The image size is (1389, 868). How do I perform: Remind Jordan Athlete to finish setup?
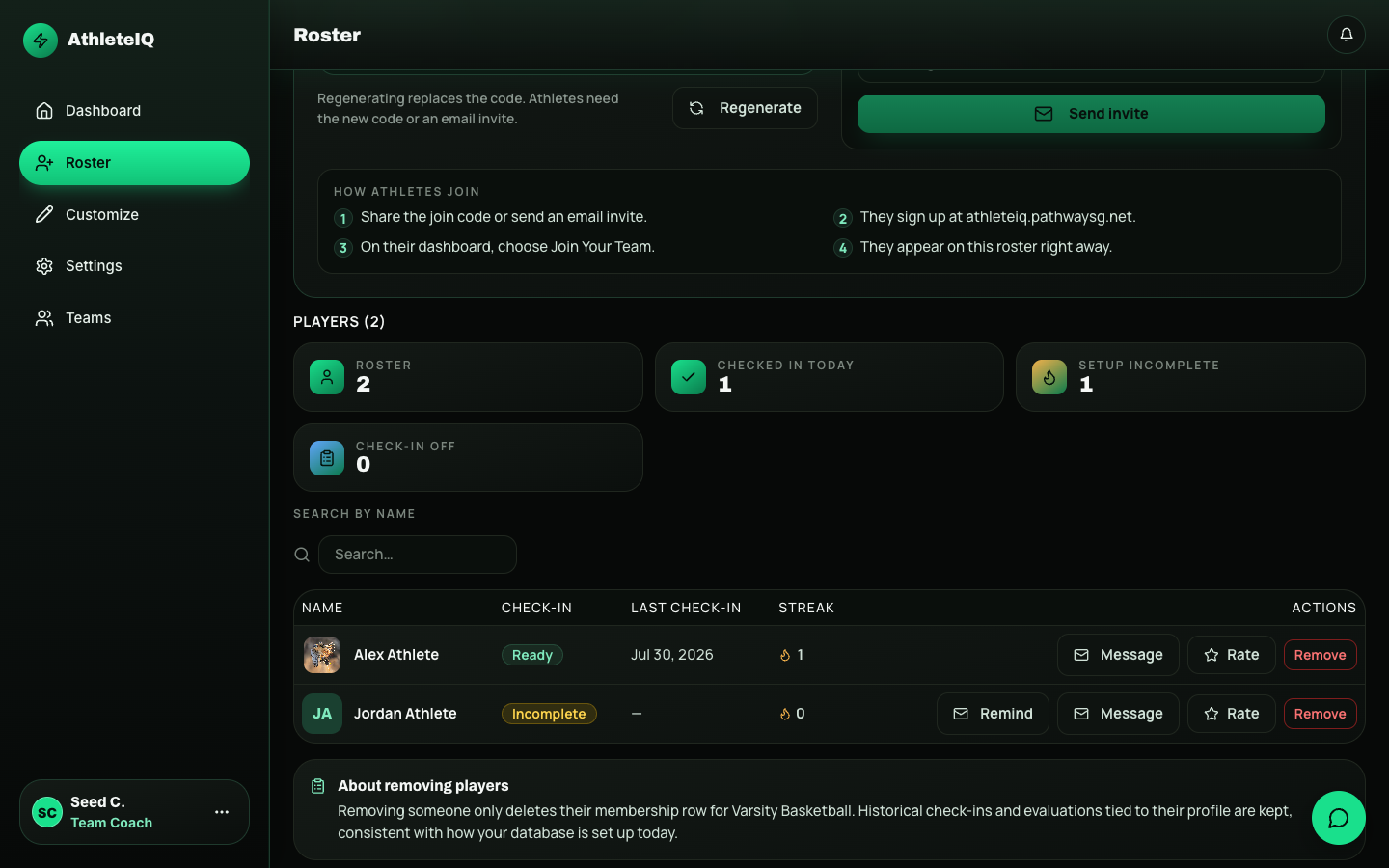(993, 714)
